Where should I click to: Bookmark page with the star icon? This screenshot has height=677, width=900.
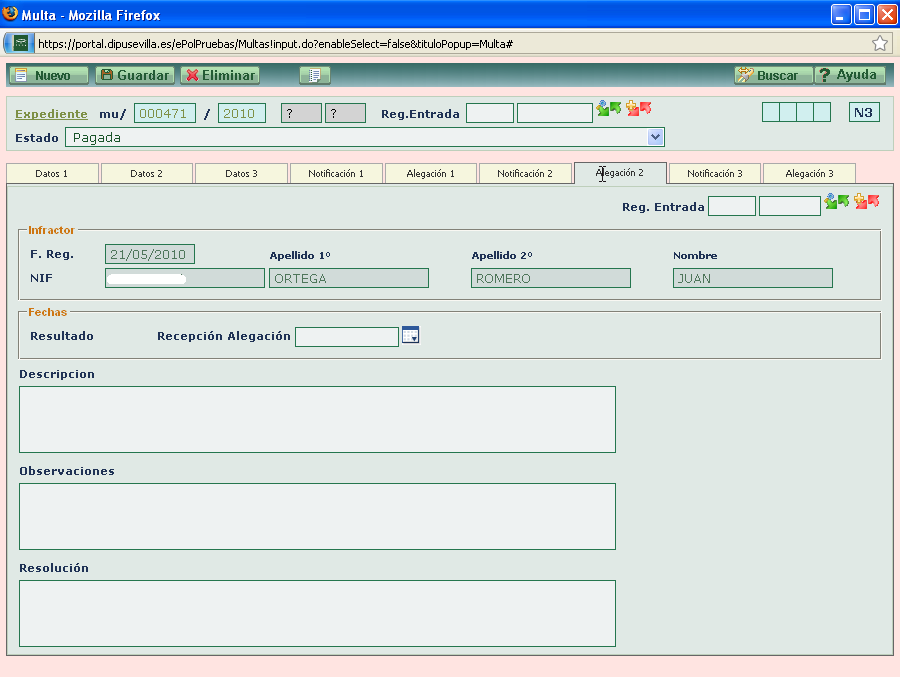[880, 43]
